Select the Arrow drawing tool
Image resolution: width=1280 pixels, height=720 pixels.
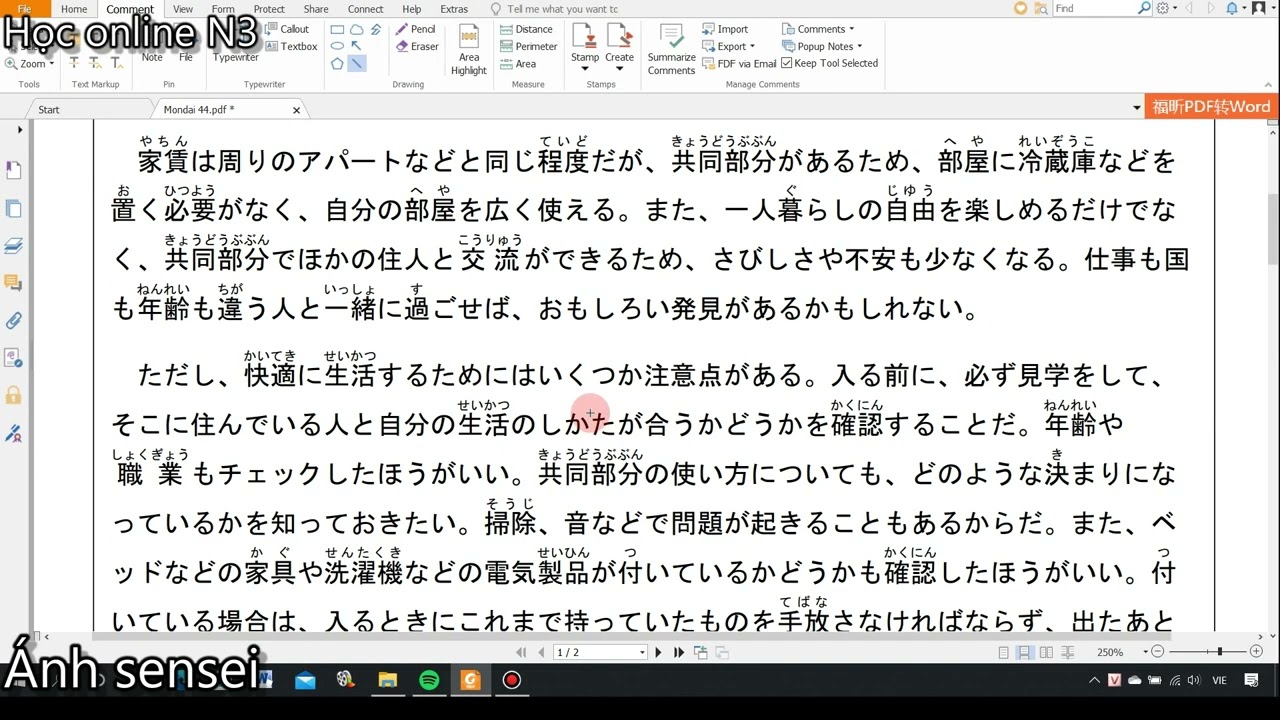coord(356,46)
